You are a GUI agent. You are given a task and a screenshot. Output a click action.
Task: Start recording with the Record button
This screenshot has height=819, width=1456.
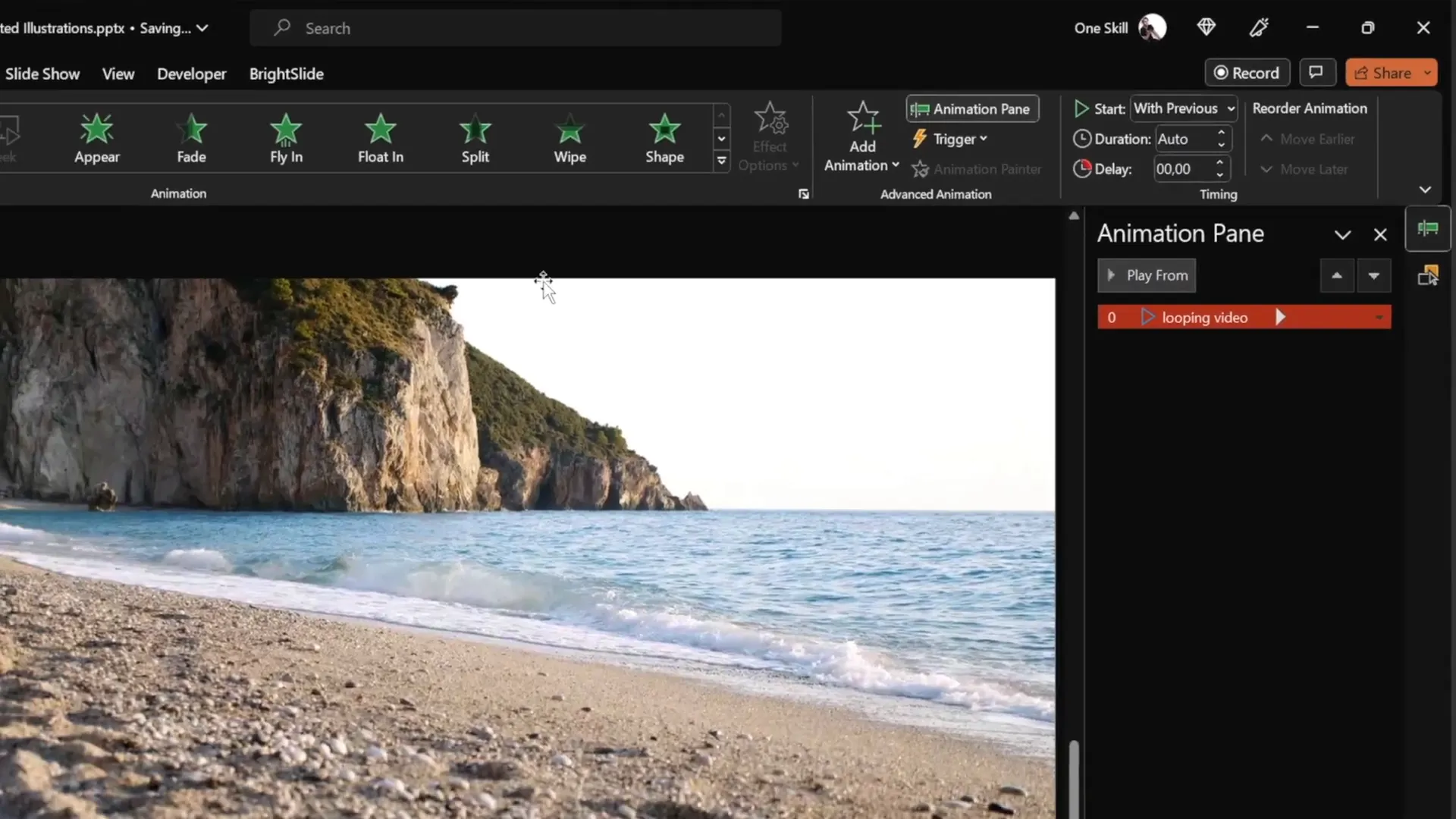[x=1247, y=72]
